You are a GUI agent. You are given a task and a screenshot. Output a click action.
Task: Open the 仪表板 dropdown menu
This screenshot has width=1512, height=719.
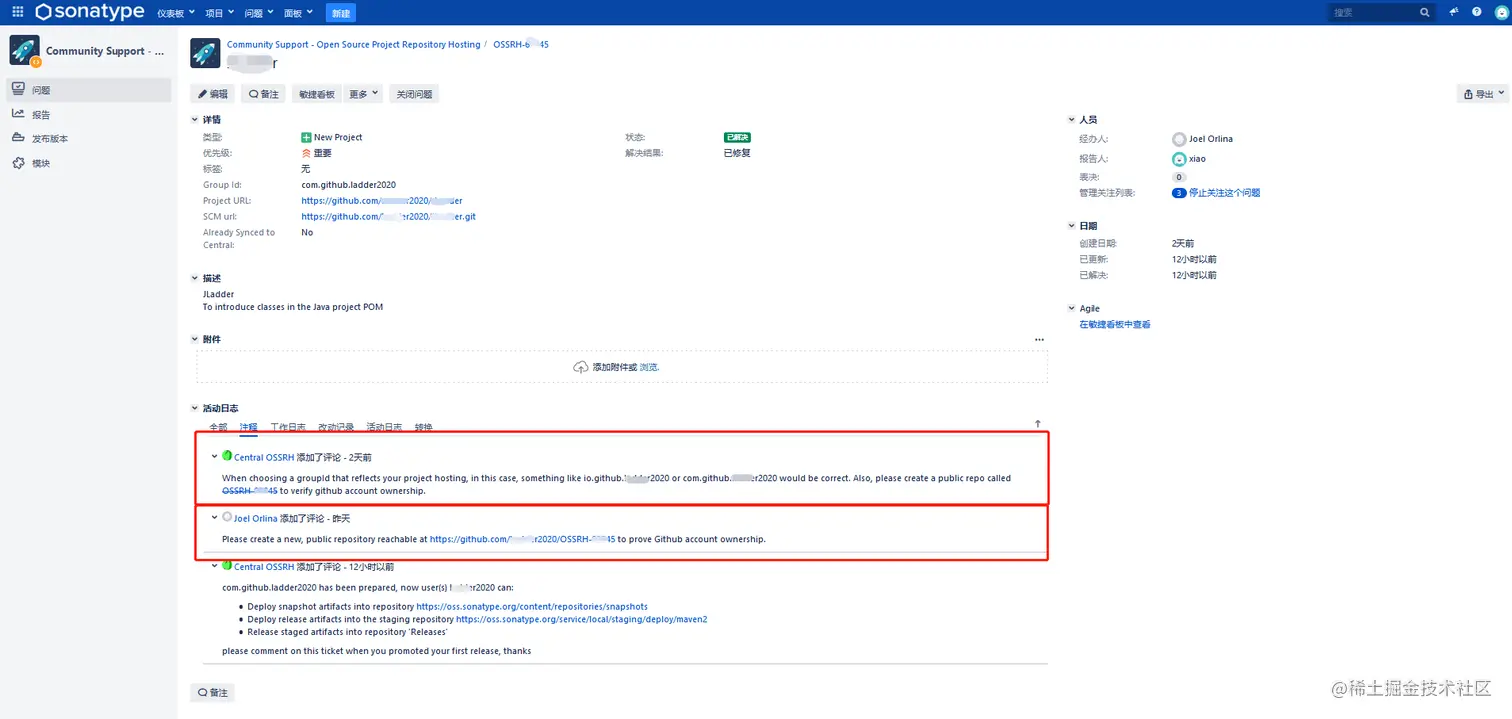pyautogui.click(x=177, y=13)
